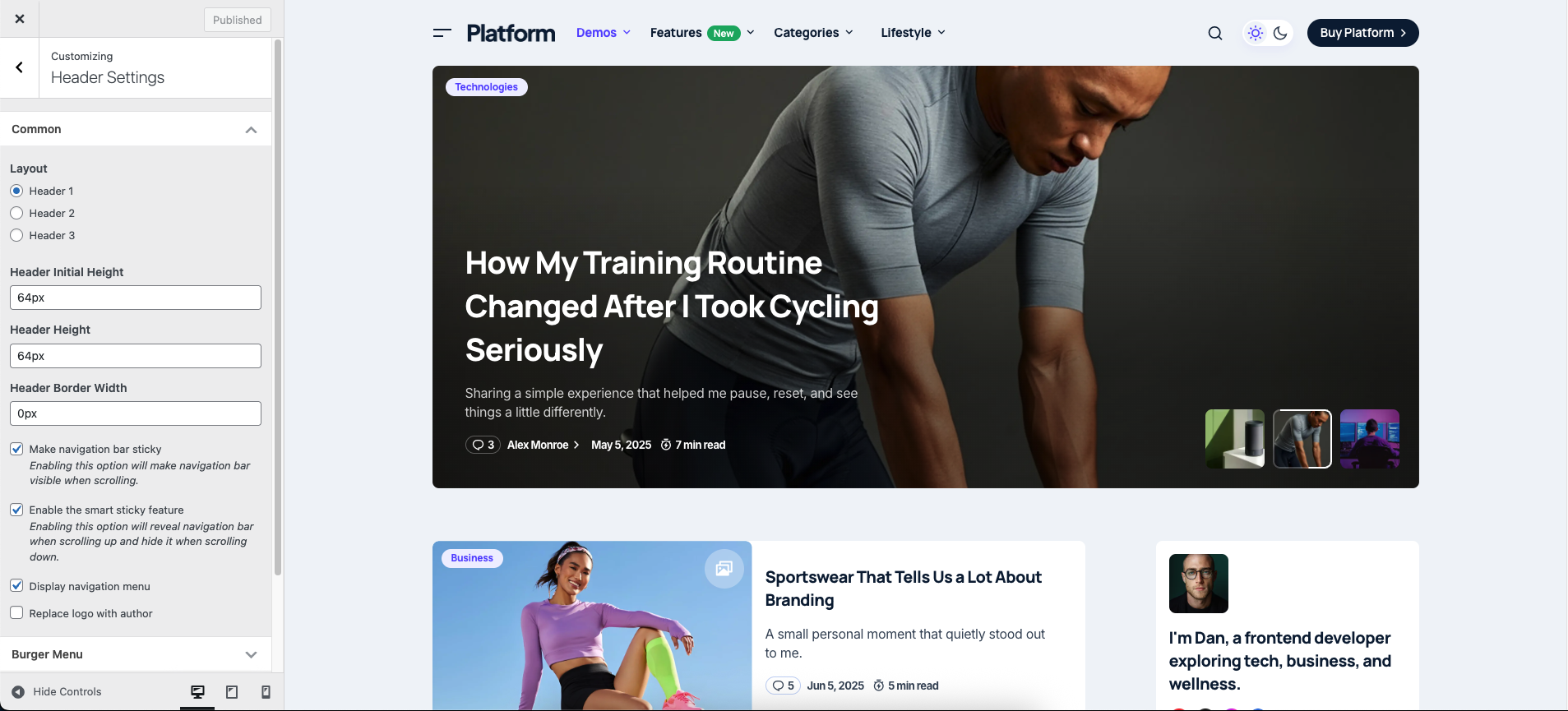The width and height of the screenshot is (1568, 711).
Task: Open the site search icon
Action: click(1214, 33)
